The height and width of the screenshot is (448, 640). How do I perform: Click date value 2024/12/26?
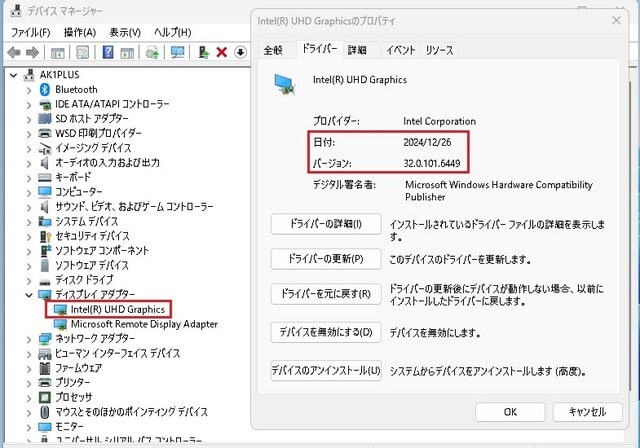click(427, 142)
